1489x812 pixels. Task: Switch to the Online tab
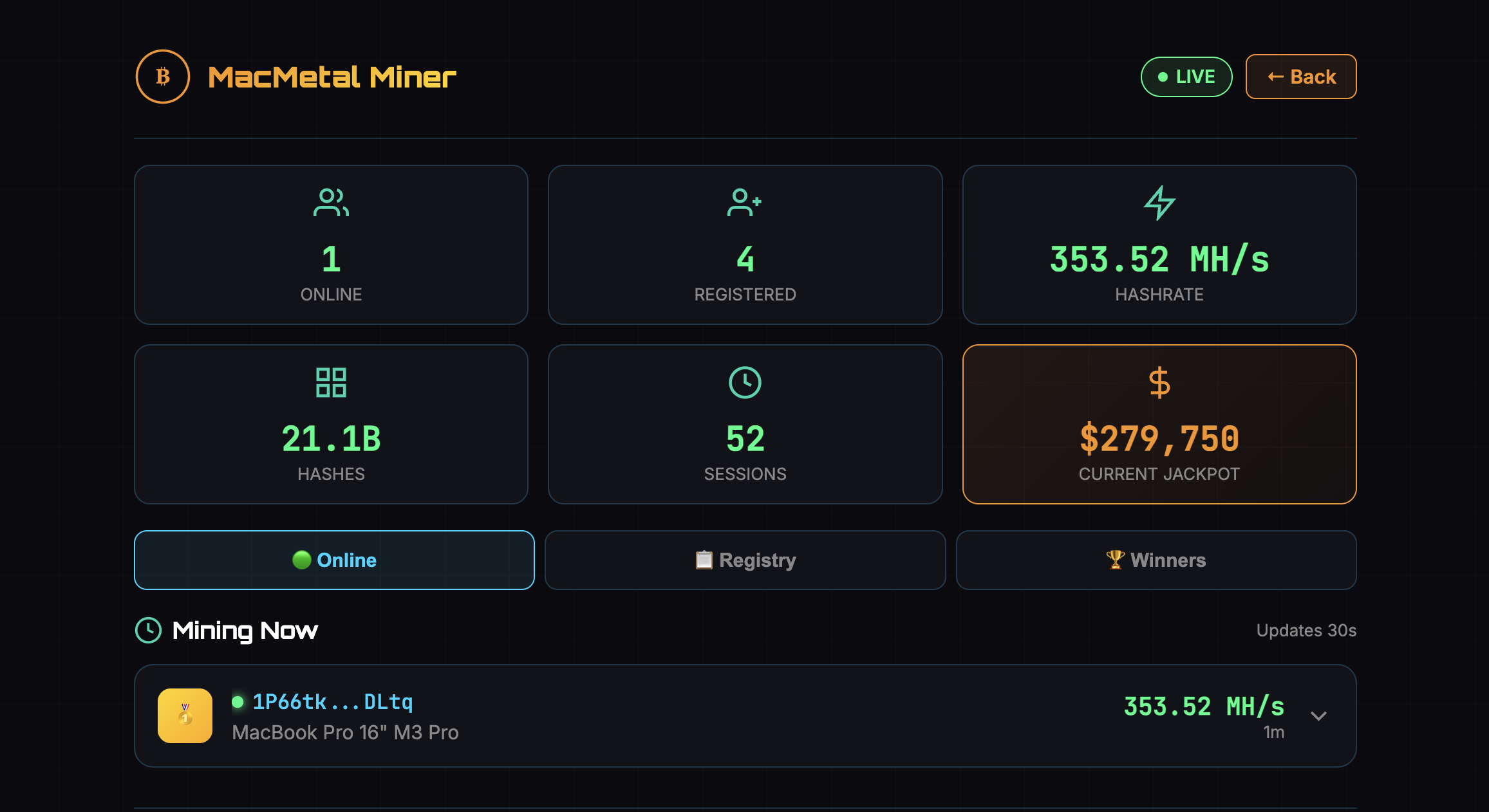(334, 560)
